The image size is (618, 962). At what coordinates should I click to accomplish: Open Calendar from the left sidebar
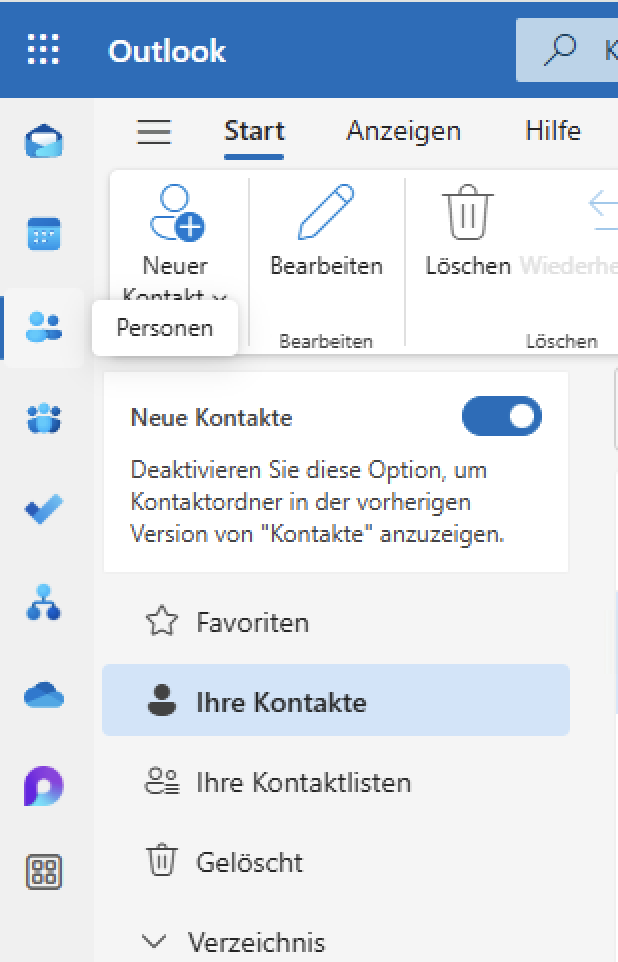click(44, 234)
